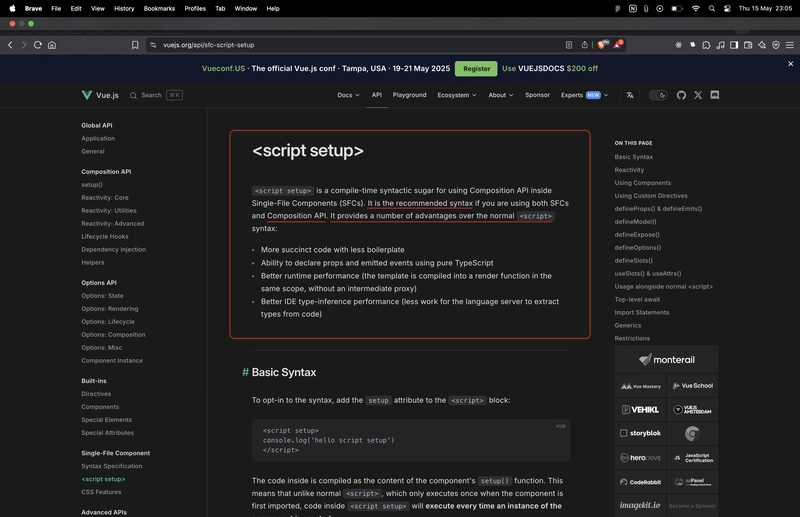Open Lifecycle Hooks sidebar link
This screenshot has height=517, width=800.
105,236
